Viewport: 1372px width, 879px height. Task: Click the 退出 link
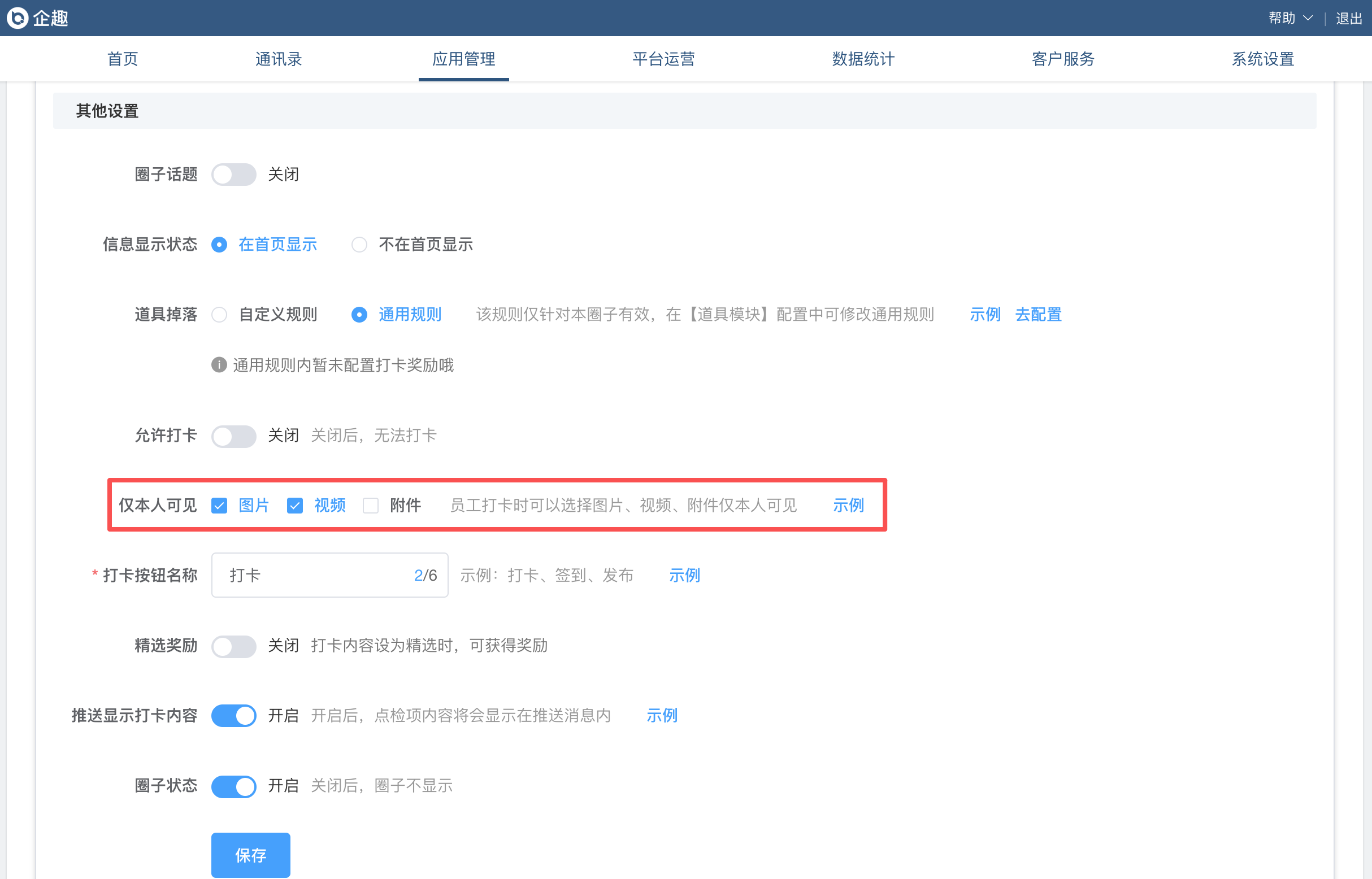pyautogui.click(x=1349, y=18)
